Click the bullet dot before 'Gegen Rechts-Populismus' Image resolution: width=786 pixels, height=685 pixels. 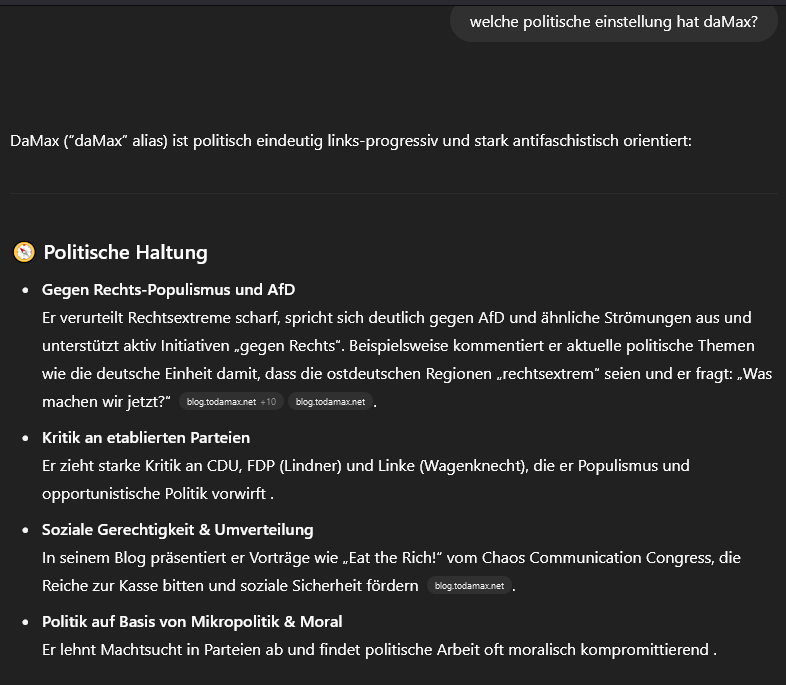coord(26,290)
